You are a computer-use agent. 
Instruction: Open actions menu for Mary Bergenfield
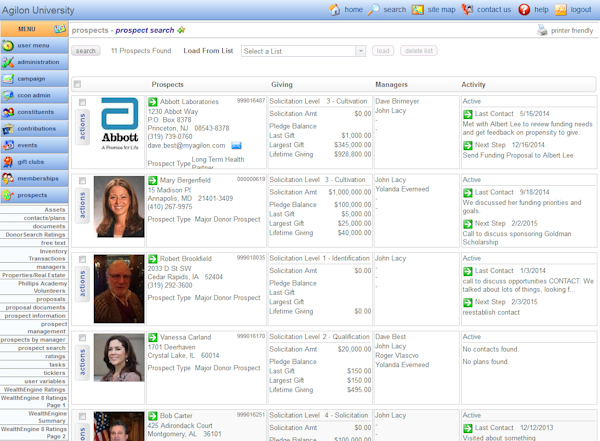[x=82, y=206]
